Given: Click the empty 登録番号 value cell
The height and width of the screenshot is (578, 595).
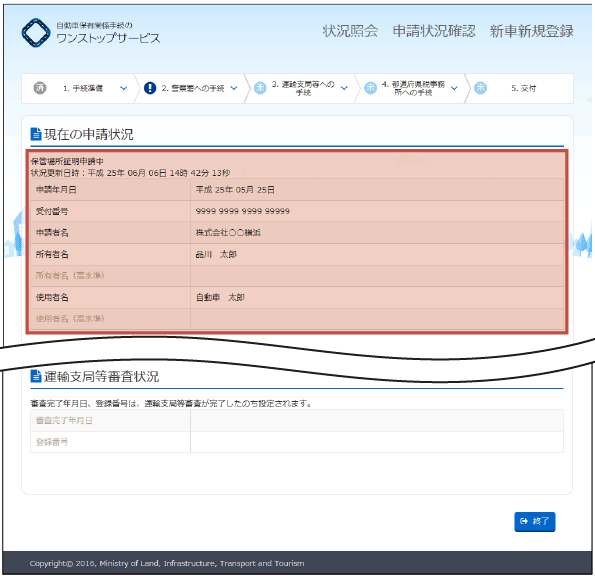Looking at the screenshot, I should (x=377, y=442).
